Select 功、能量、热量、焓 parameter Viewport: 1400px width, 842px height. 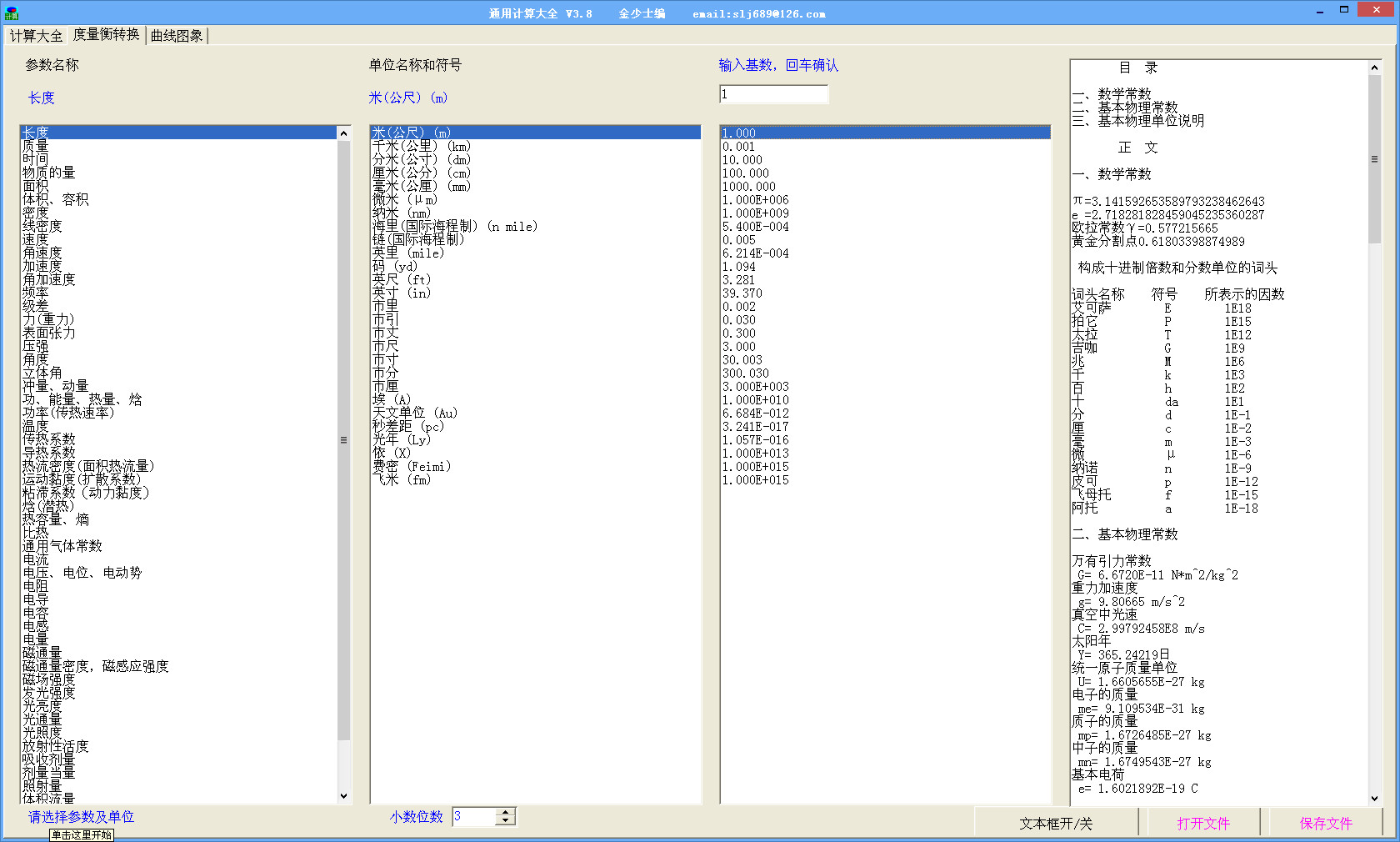[178, 399]
